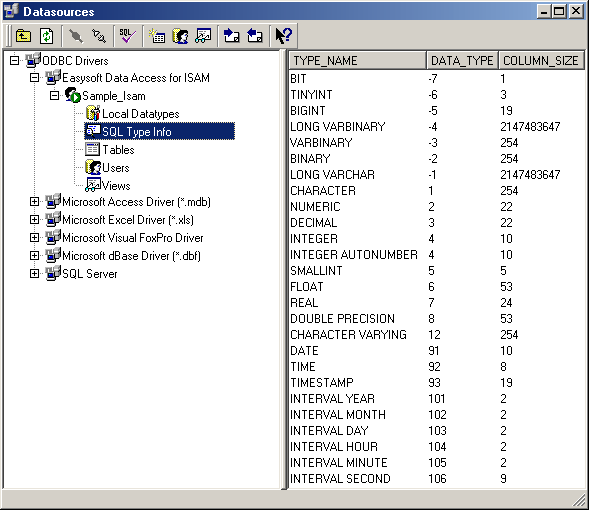Select the BIGINT type row

tap(436, 111)
